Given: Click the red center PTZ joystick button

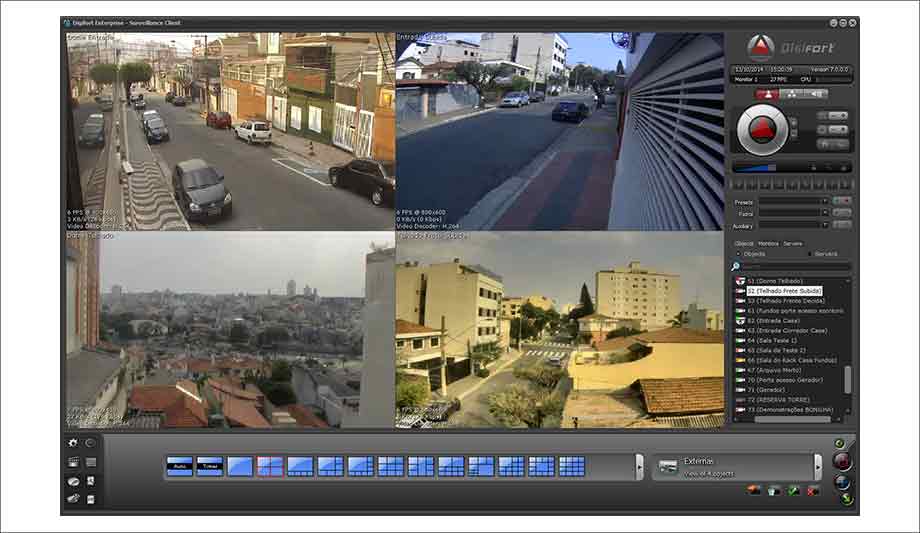Looking at the screenshot, I should [764, 129].
